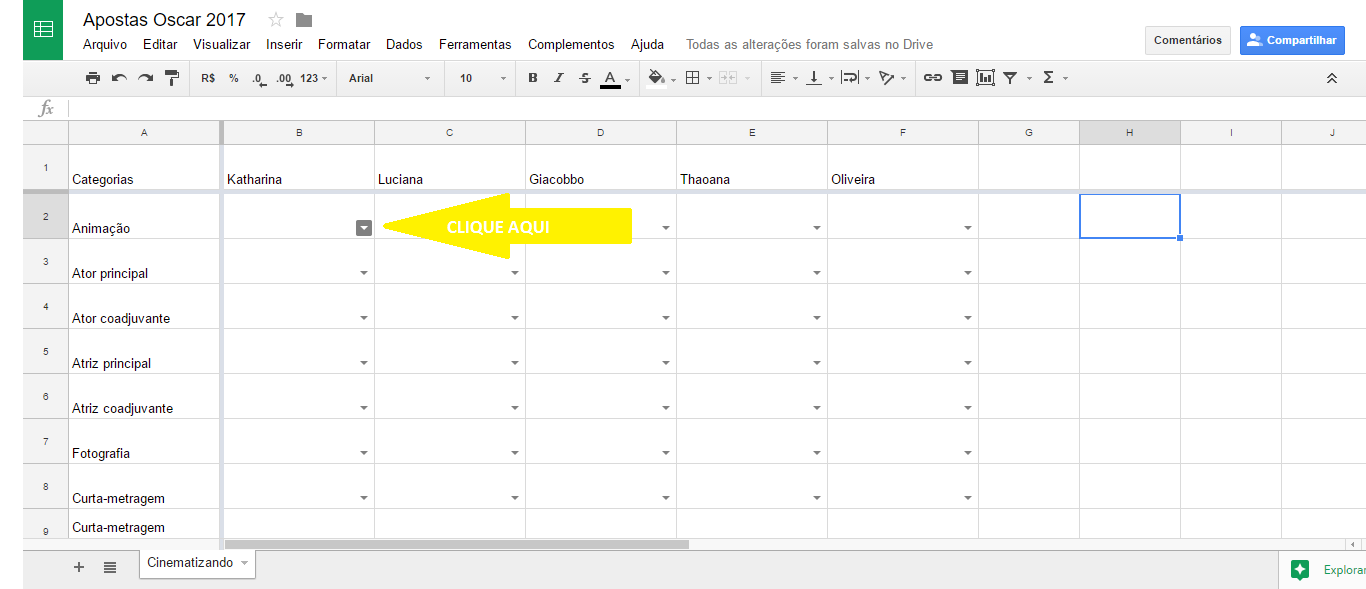Click the blue Compartilhar button

coord(1292,40)
